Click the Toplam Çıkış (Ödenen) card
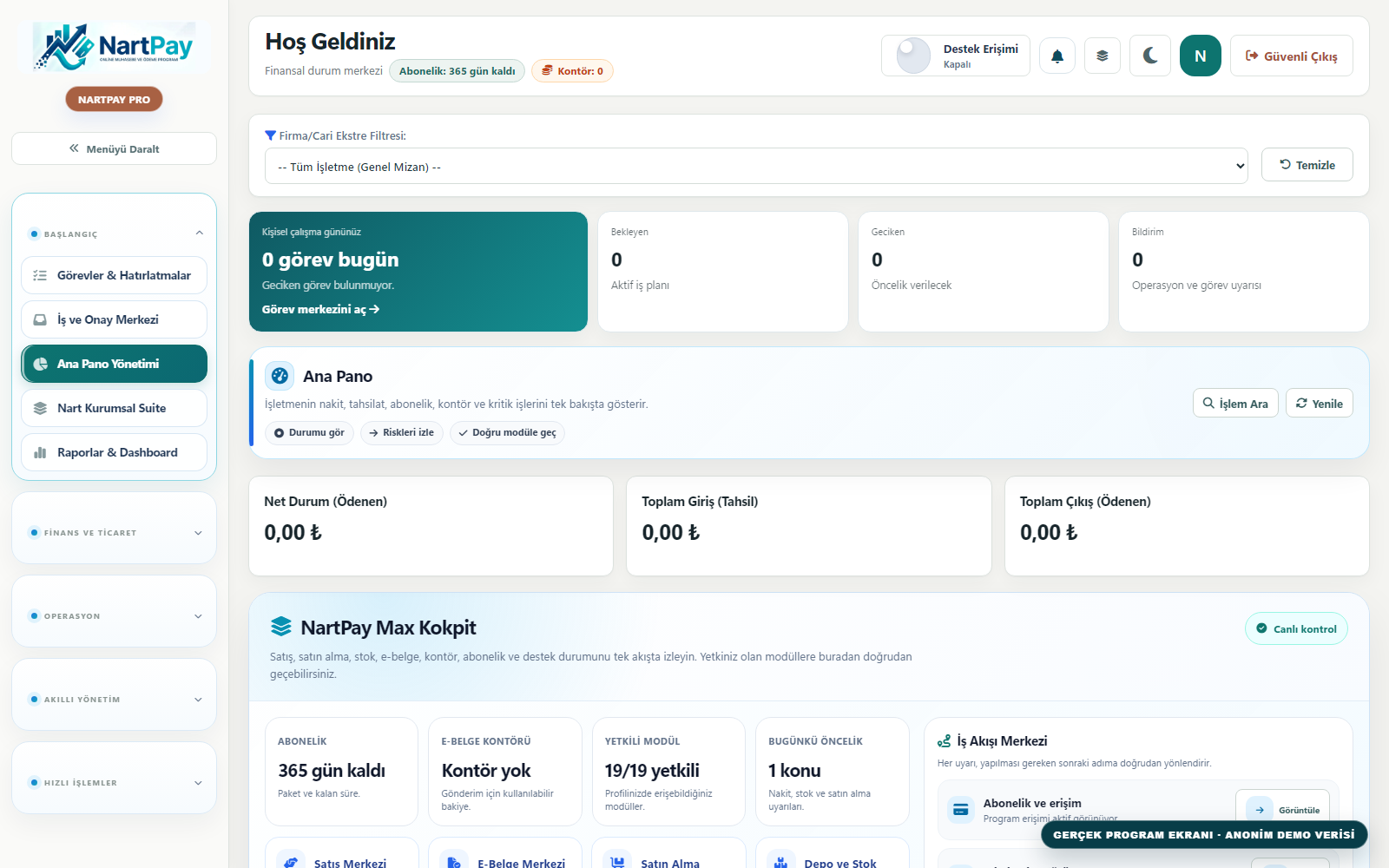The height and width of the screenshot is (868, 1389). [x=1187, y=525]
